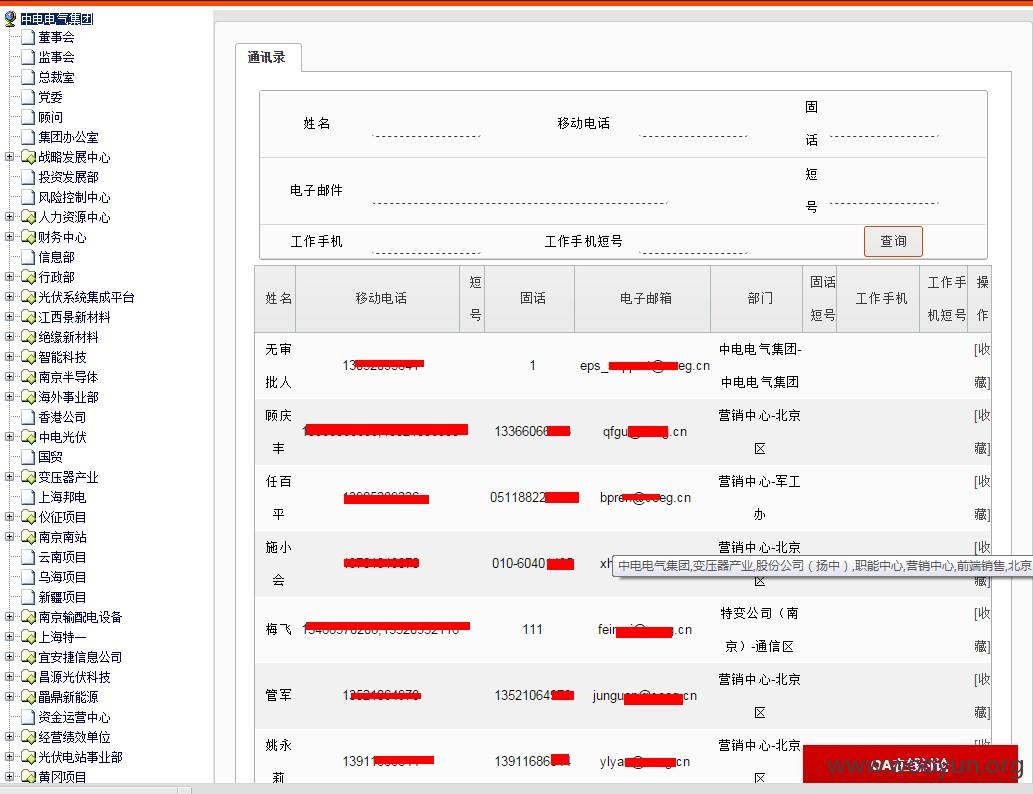1033x794 pixels.
Task: Click the folder icon next to 光伏系统集成平台
Action: click(28, 297)
